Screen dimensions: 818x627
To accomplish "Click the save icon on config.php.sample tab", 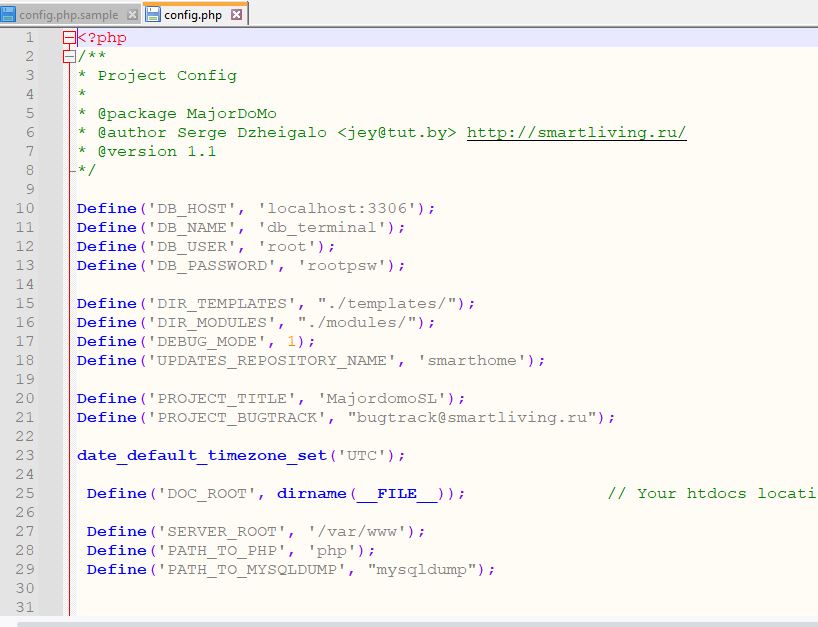I will [9, 15].
